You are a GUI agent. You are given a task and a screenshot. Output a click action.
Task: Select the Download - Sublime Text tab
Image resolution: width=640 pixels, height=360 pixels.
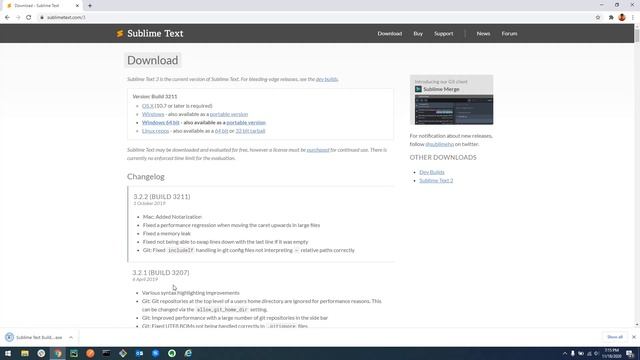[x=43, y=6]
